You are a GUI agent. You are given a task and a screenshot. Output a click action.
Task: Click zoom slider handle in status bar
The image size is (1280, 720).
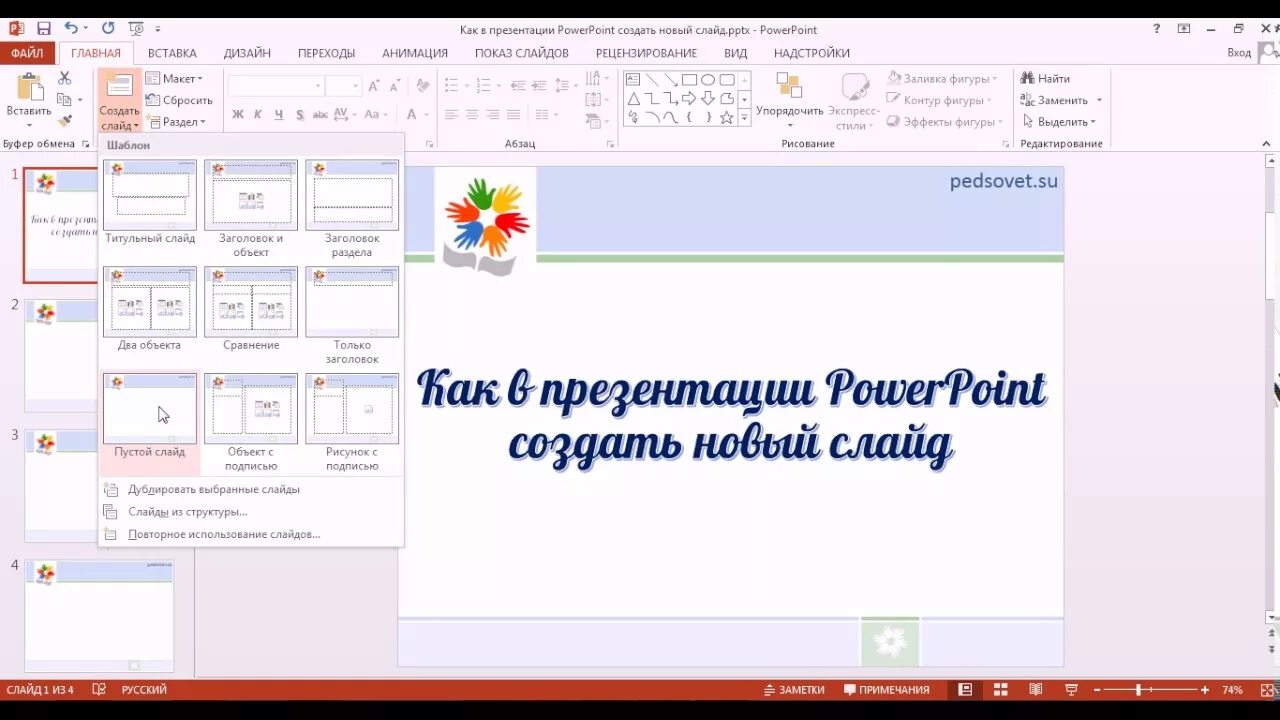click(x=1138, y=690)
